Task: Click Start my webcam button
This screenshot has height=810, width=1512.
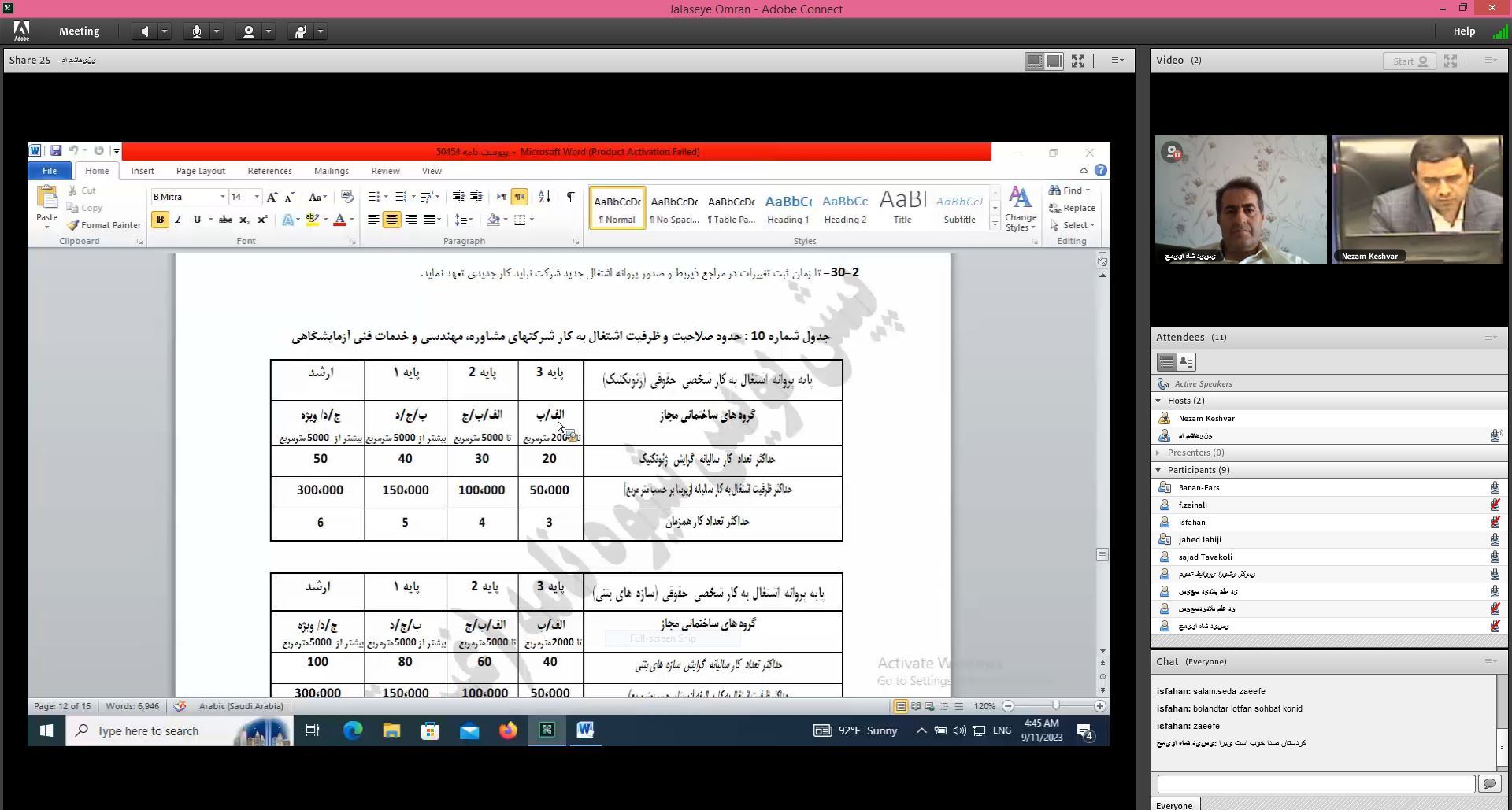Action: (1410, 61)
